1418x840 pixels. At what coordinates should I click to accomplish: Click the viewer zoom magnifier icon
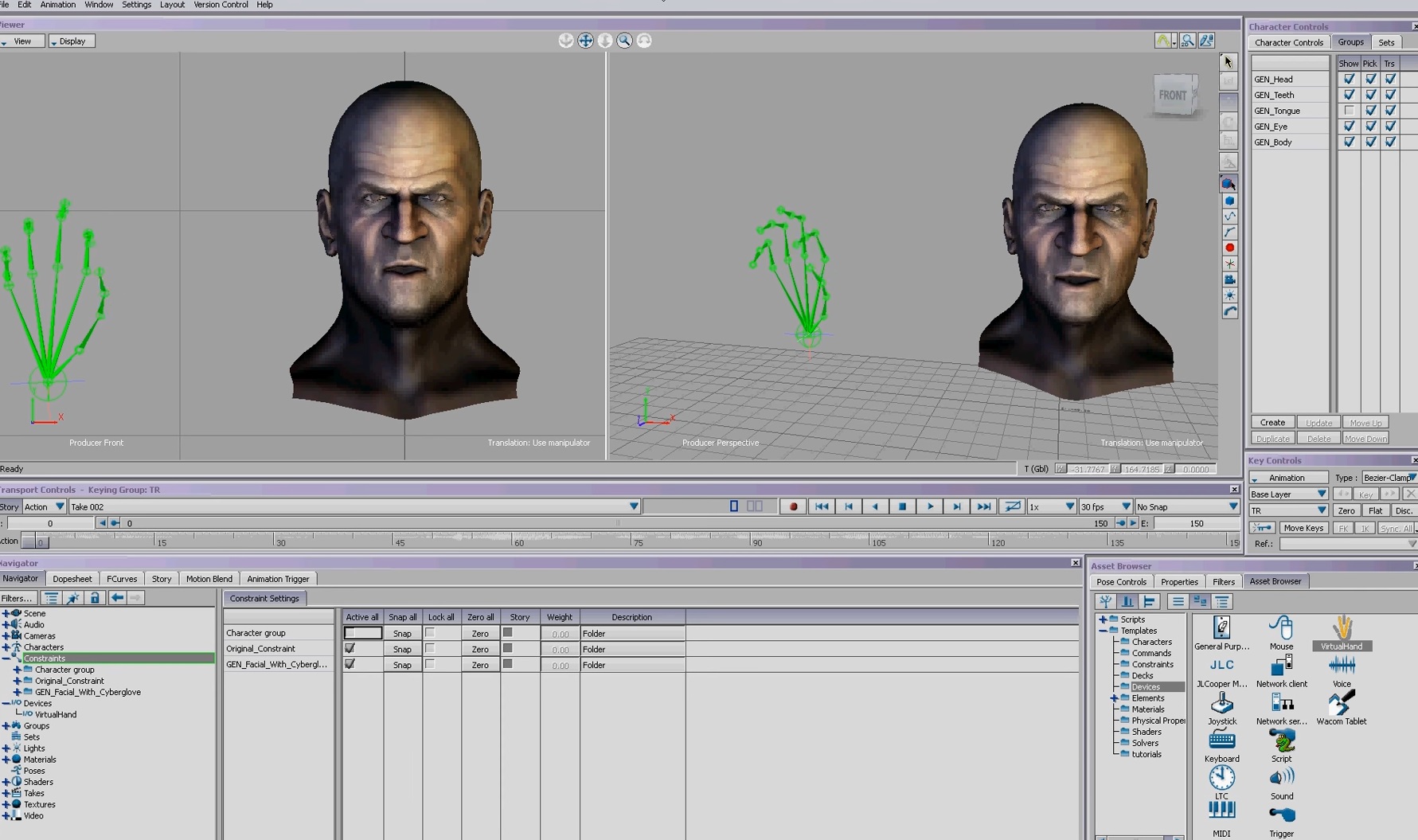click(x=624, y=41)
